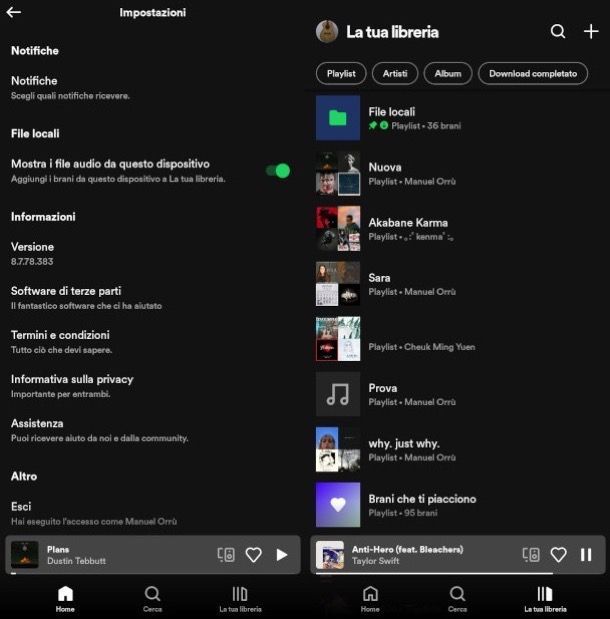Filter the library by Playlist
The width and height of the screenshot is (610, 619).
coord(341,73)
